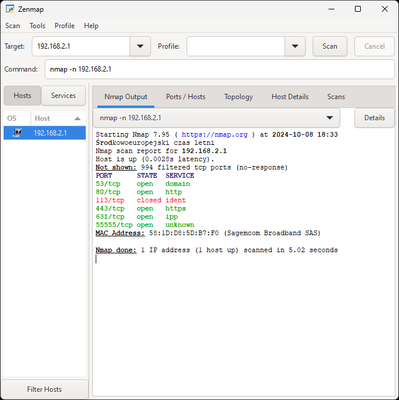This screenshot has width=399, height=400.
Task: Focus the Target input field
Action: coord(81,46)
